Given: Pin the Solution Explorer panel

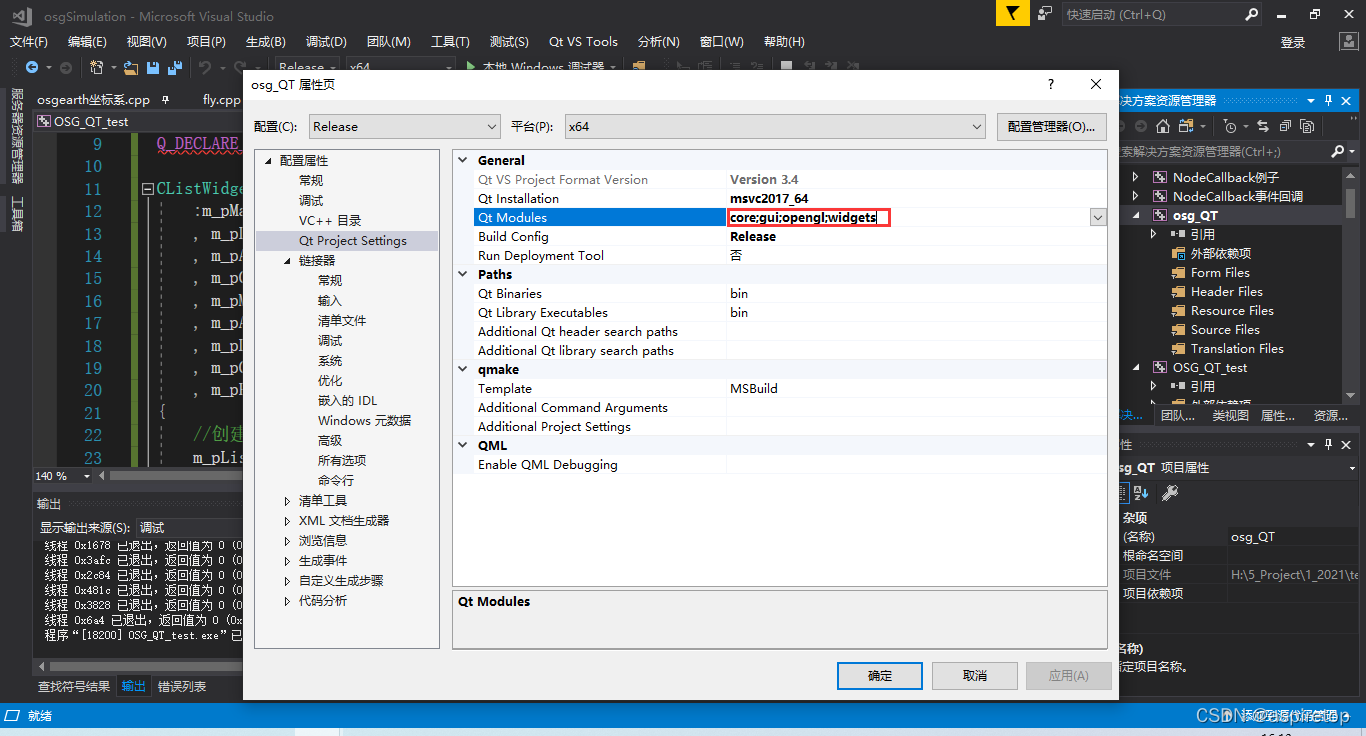Looking at the screenshot, I should 1329,100.
